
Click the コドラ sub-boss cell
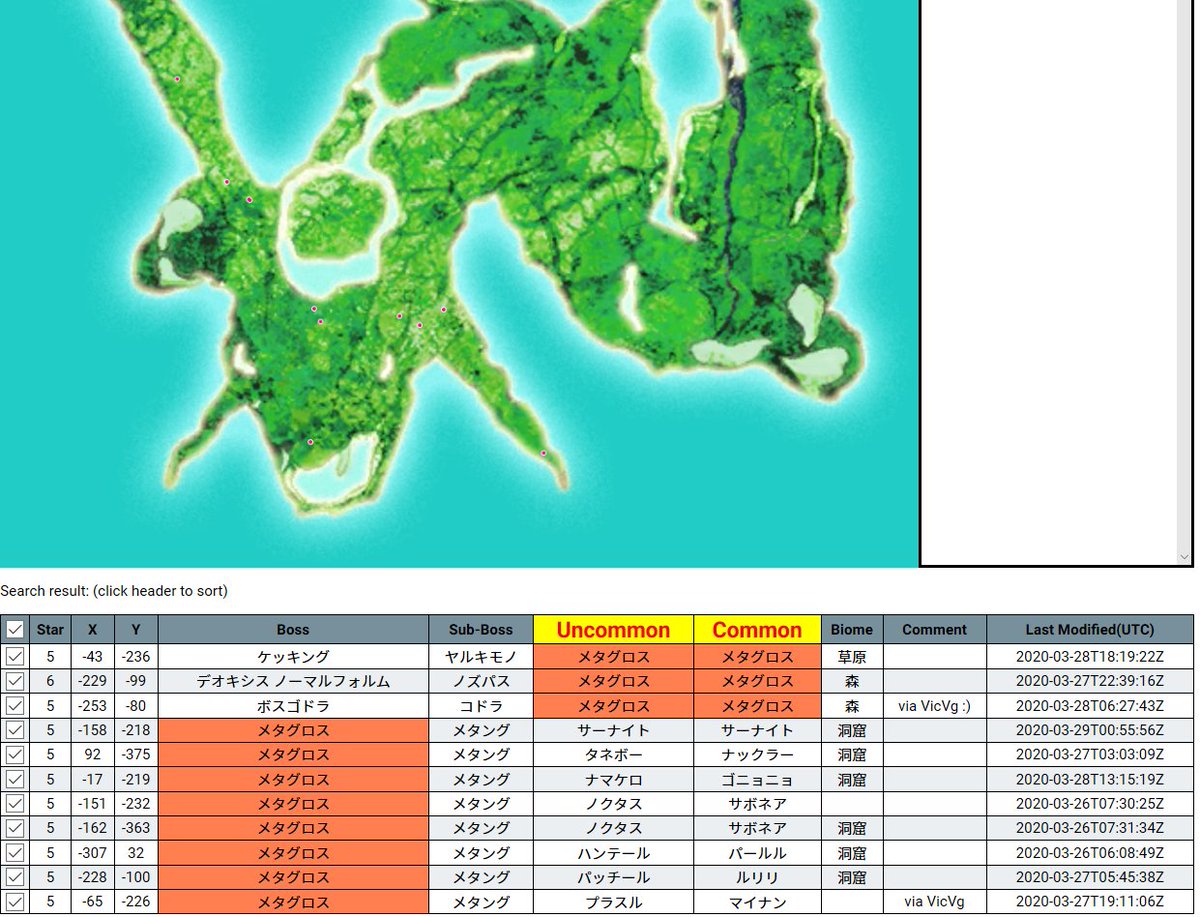pyautogui.click(x=481, y=706)
